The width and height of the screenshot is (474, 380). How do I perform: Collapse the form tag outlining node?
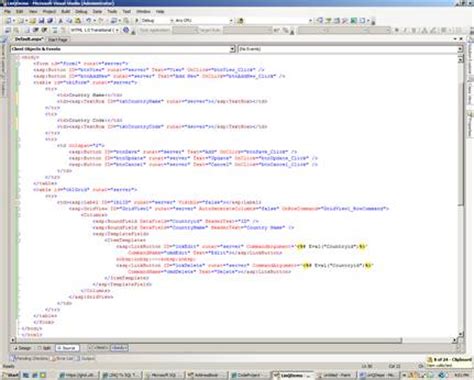[x=19, y=63]
